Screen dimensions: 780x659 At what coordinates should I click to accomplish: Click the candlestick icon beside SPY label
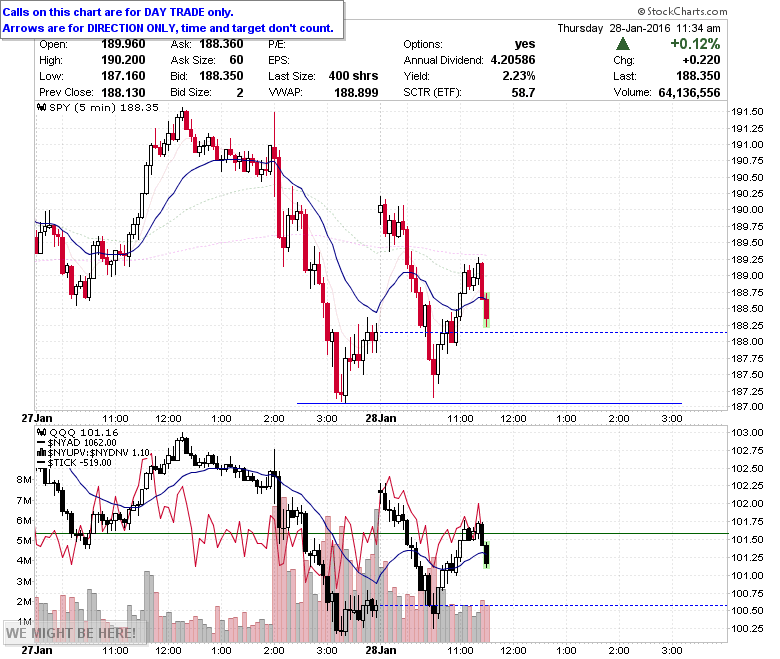[x=42, y=107]
